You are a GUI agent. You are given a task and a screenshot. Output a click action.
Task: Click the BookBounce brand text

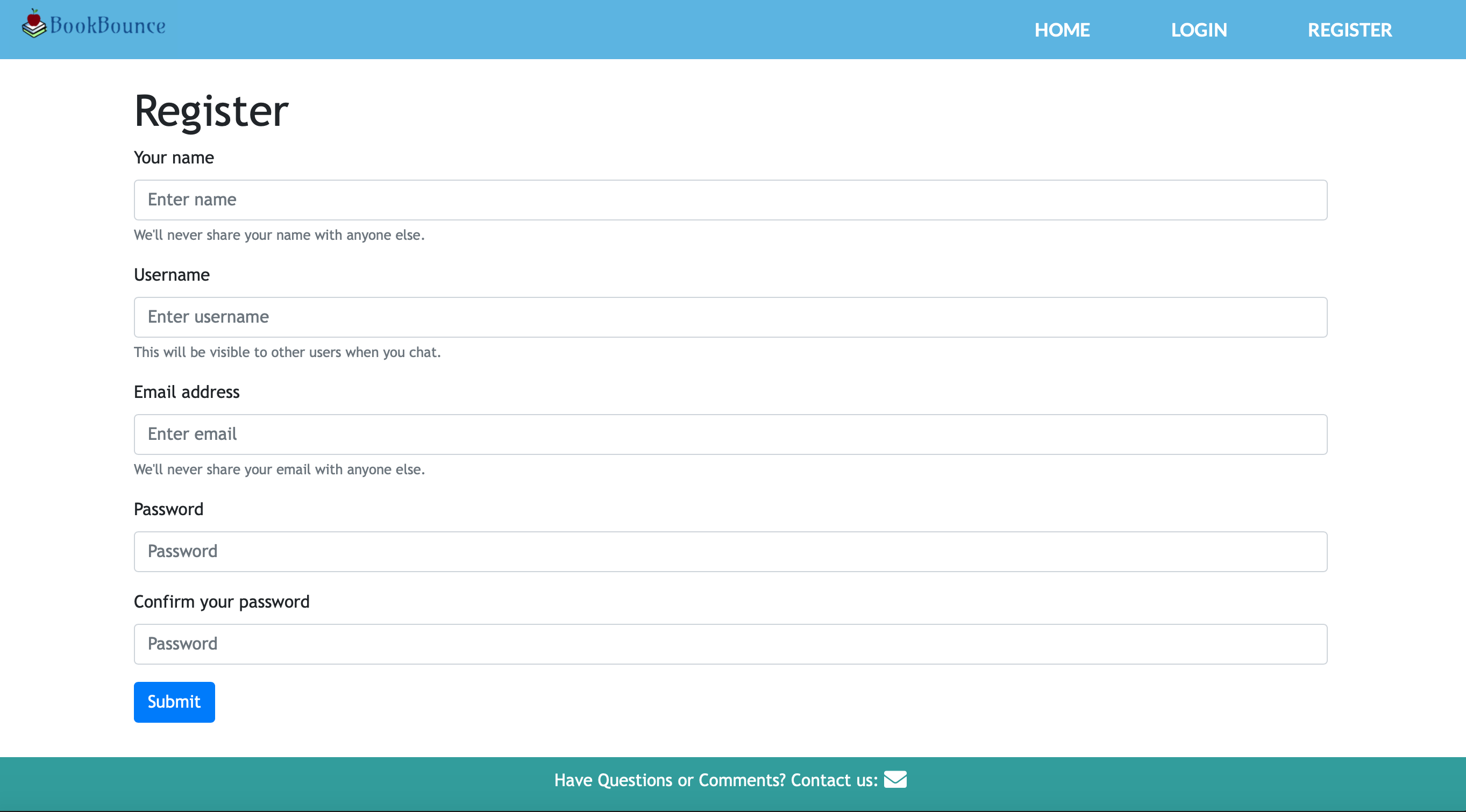coord(108,26)
